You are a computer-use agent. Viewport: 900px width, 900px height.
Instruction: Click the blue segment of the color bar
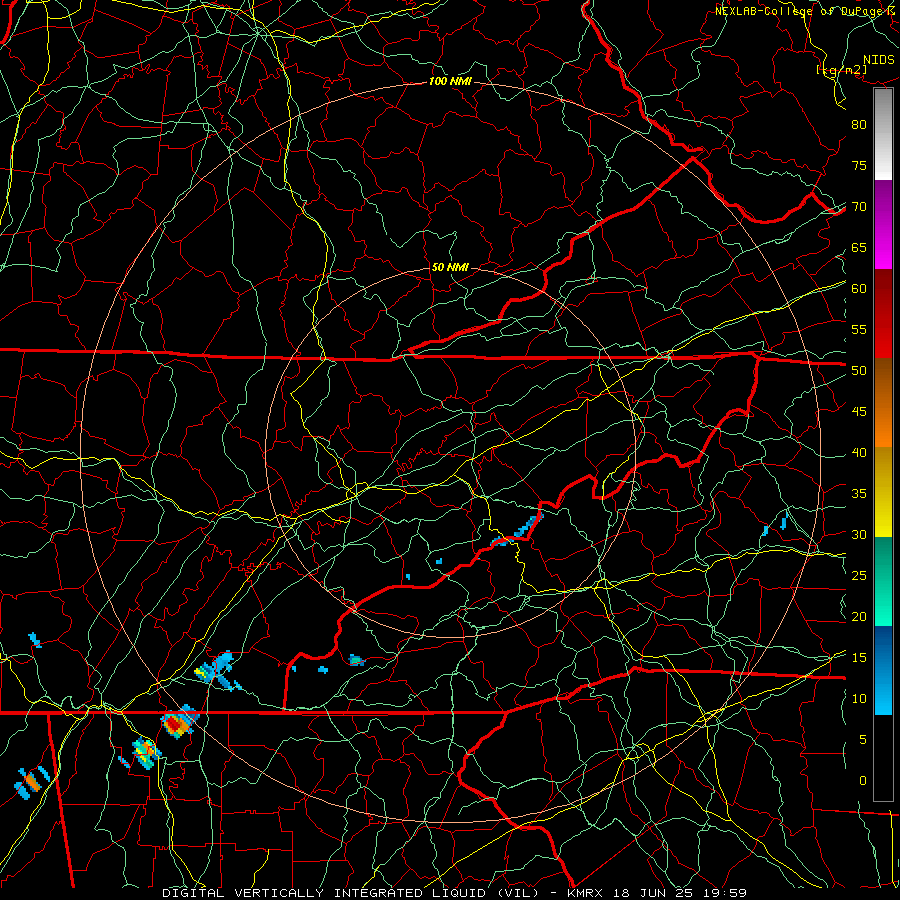point(883,670)
